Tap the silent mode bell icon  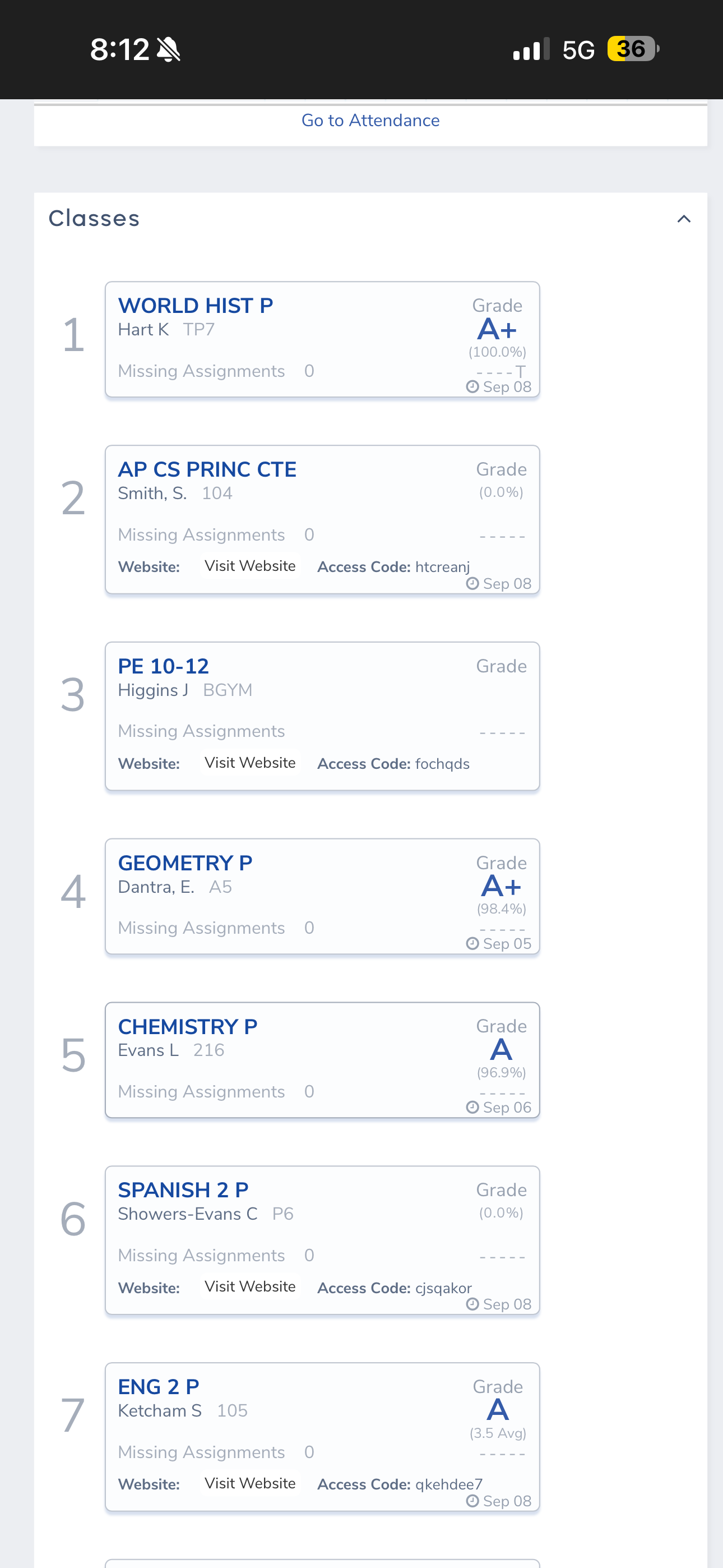pos(169,49)
